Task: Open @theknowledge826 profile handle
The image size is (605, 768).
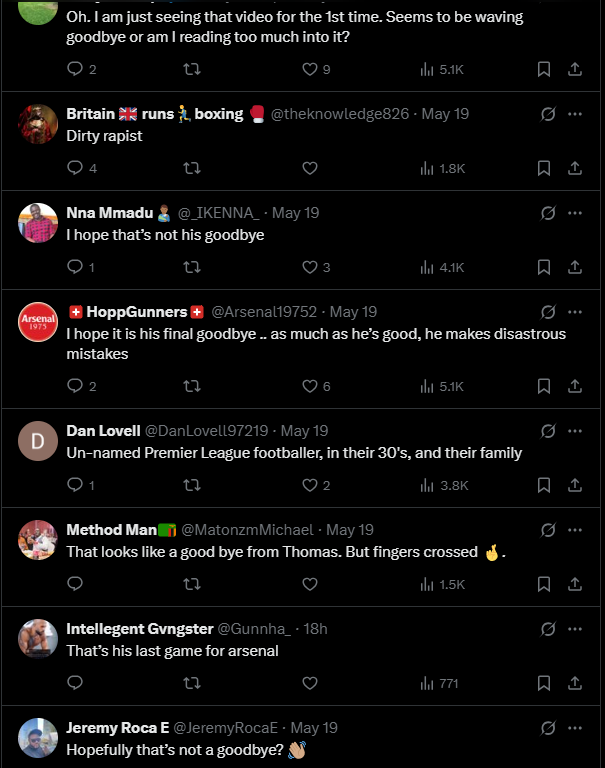Action: (340, 114)
